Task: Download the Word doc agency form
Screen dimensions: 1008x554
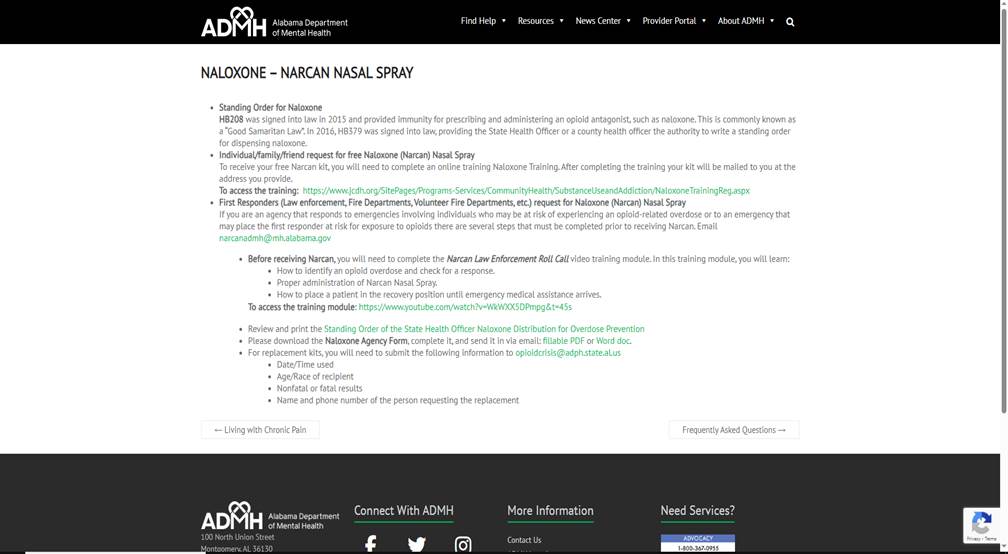Action: pyautogui.click(x=613, y=341)
